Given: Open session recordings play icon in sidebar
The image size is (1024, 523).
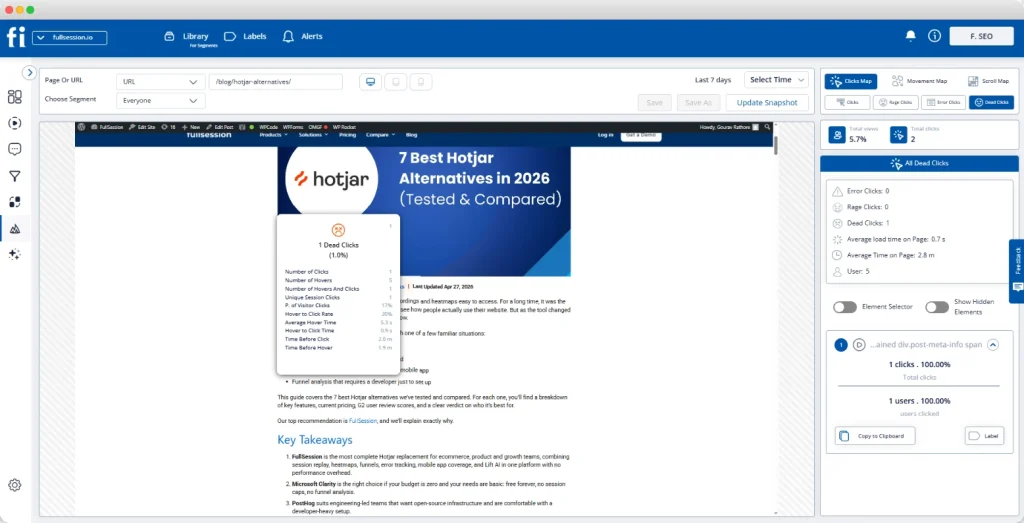Looking at the screenshot, I should (x=14, y=123).
